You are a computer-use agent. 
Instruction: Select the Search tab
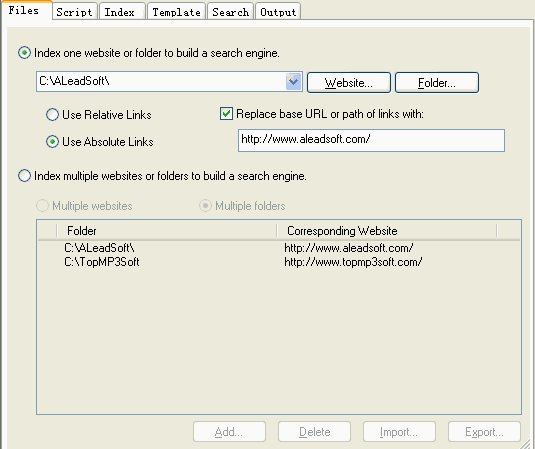[230, 12]
